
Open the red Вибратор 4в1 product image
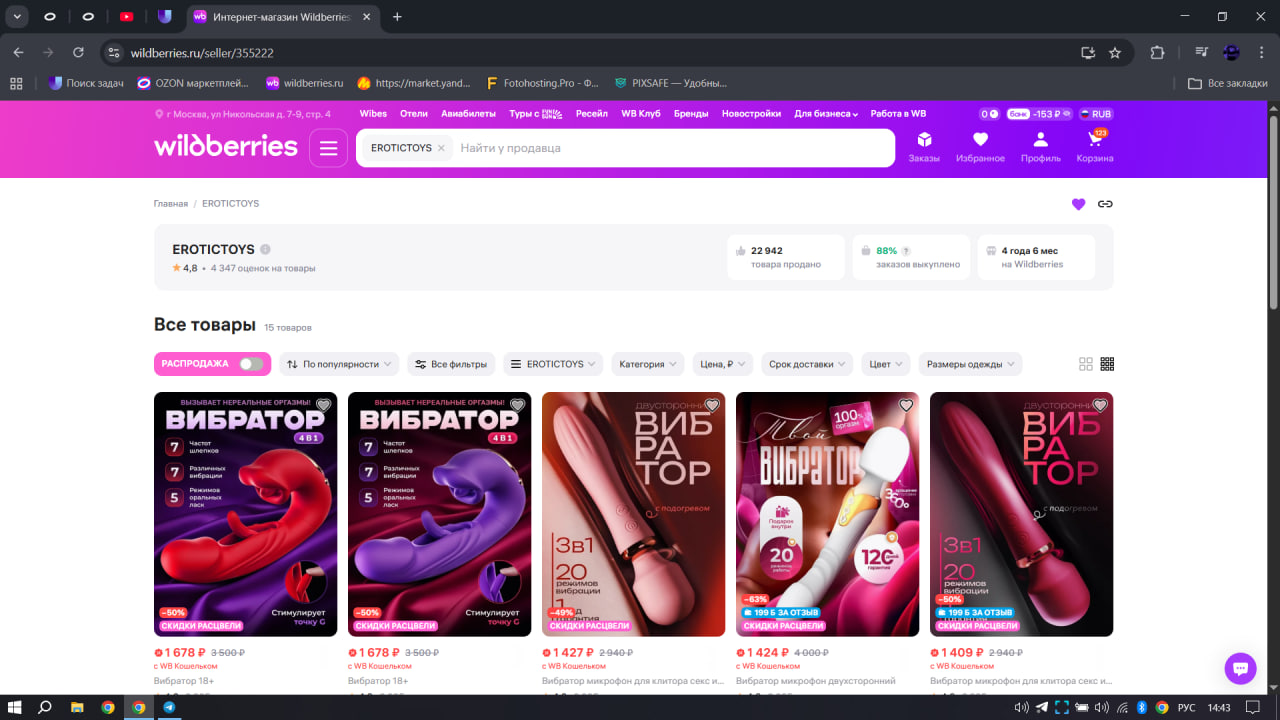coord(243,514)
